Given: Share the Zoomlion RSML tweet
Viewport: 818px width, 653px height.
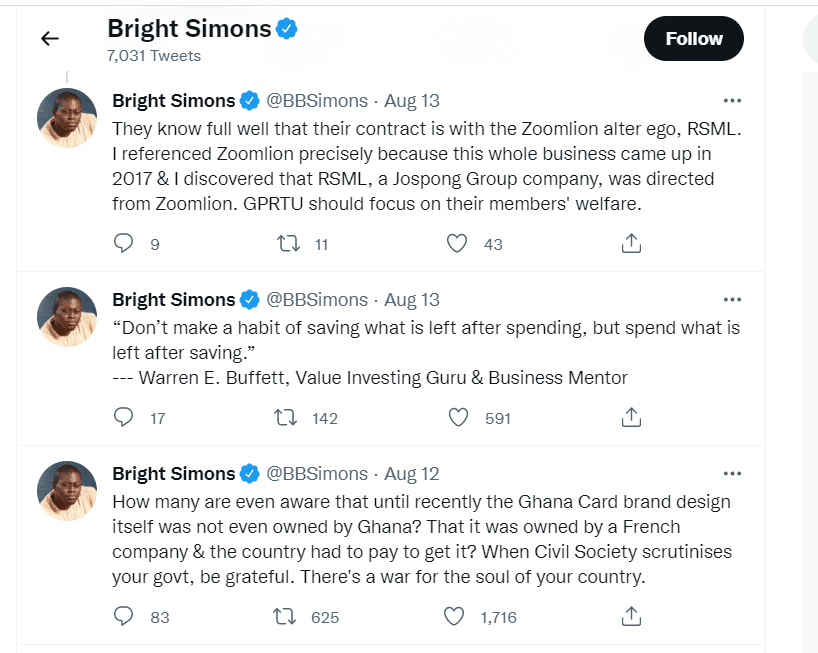Looking at the screenshot, I should 631,243.
